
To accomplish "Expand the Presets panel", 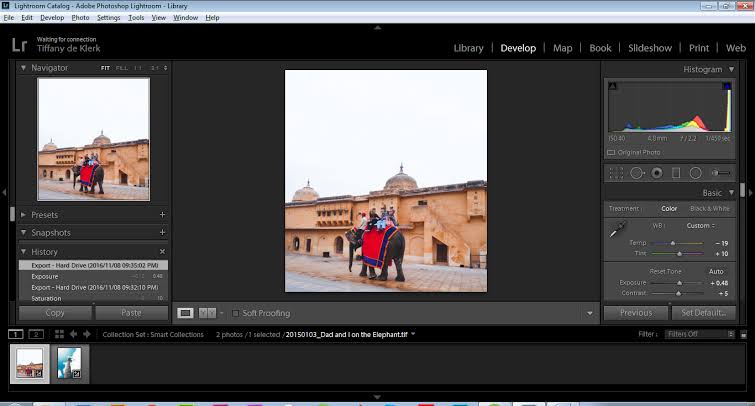I will click(x=24, y=215).
